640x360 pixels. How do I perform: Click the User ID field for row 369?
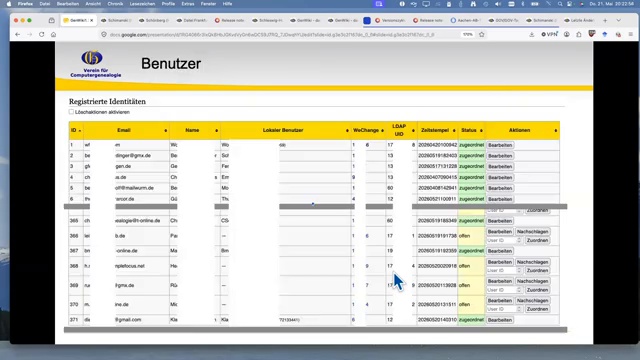(501, 290)
